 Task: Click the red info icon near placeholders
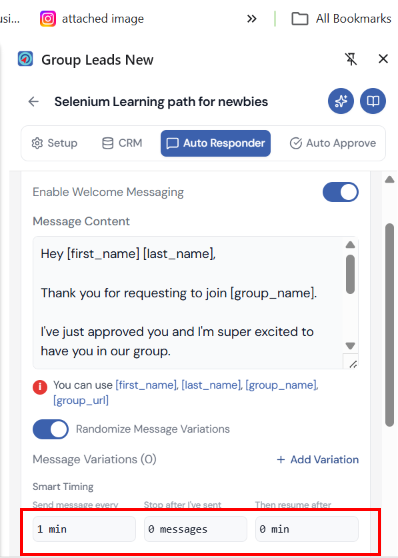pos(40,387)
